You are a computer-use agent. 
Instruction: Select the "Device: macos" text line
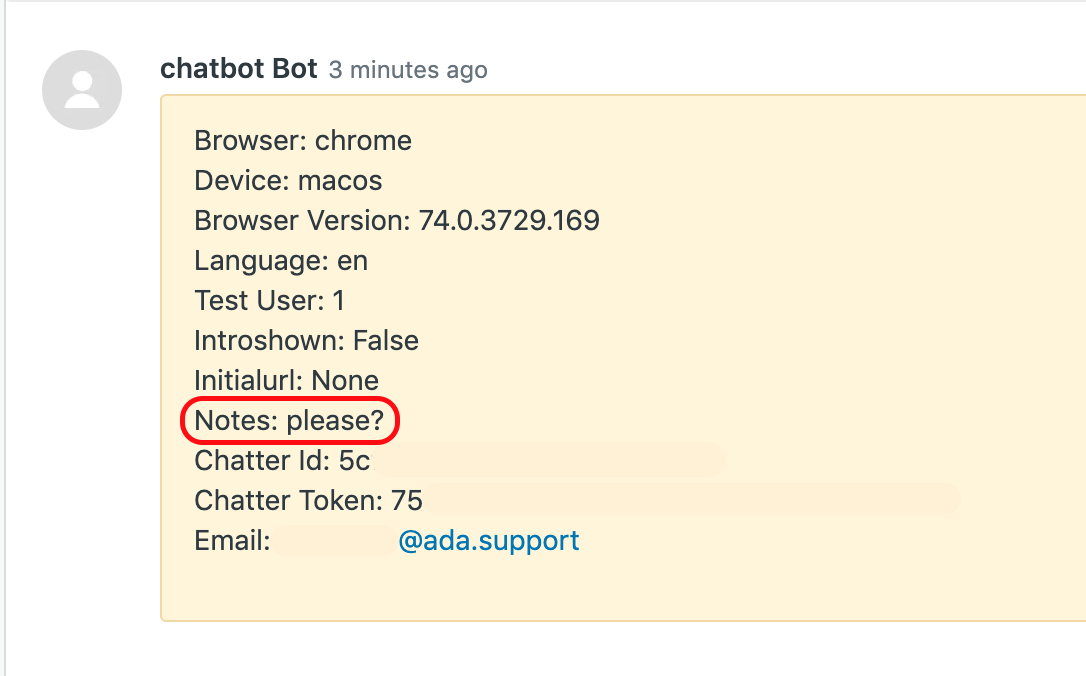(288, 181)
